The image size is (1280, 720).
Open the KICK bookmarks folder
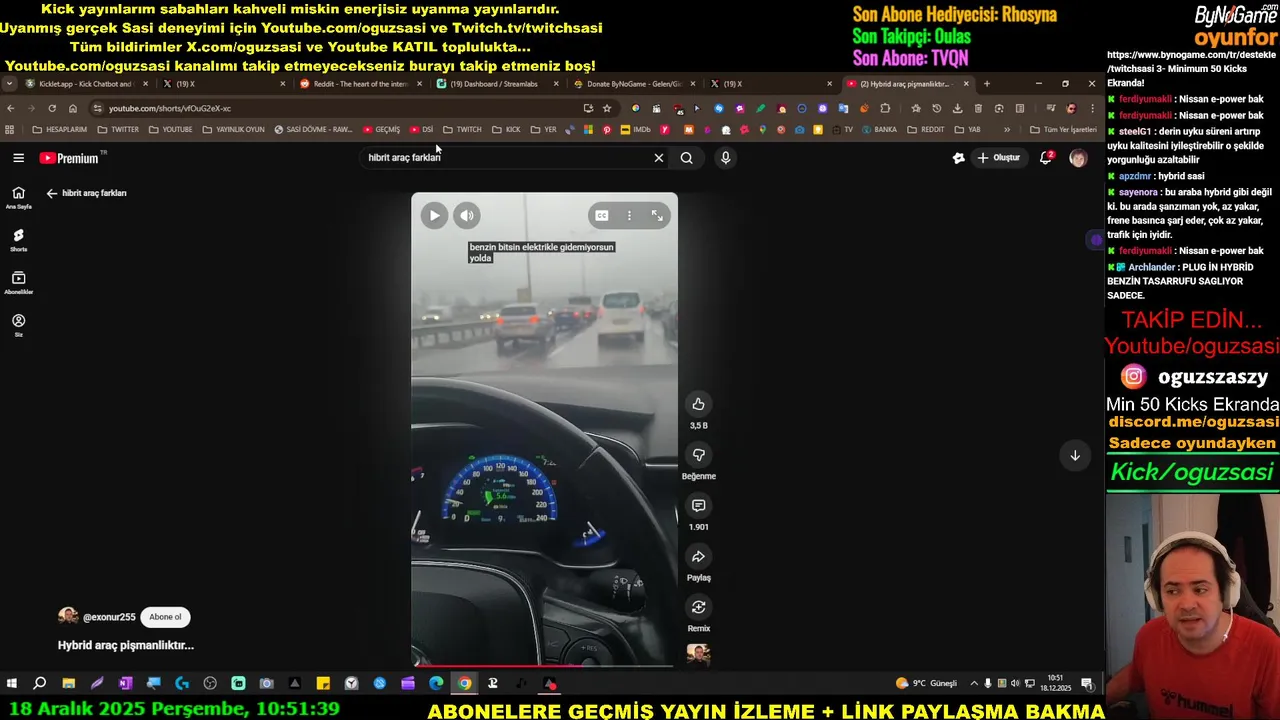(506, 130)
